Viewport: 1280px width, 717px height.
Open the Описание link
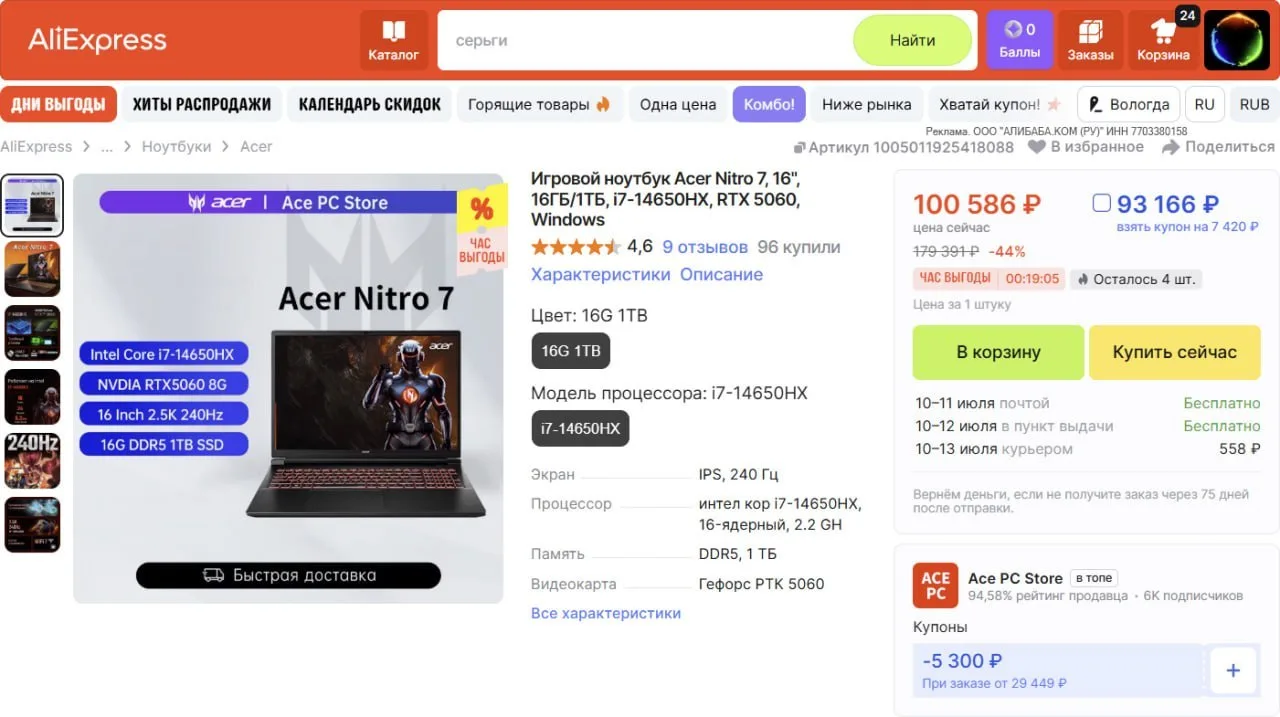click(x=721, y=274)
